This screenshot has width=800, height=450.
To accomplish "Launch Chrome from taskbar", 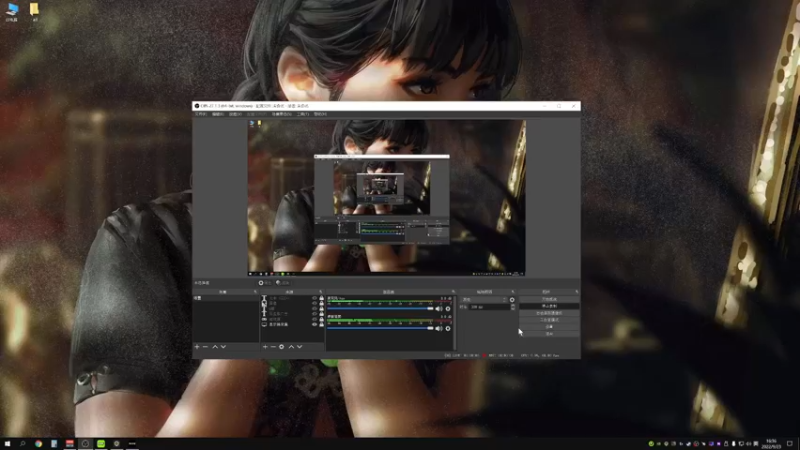I will click(x=38, y=444).
